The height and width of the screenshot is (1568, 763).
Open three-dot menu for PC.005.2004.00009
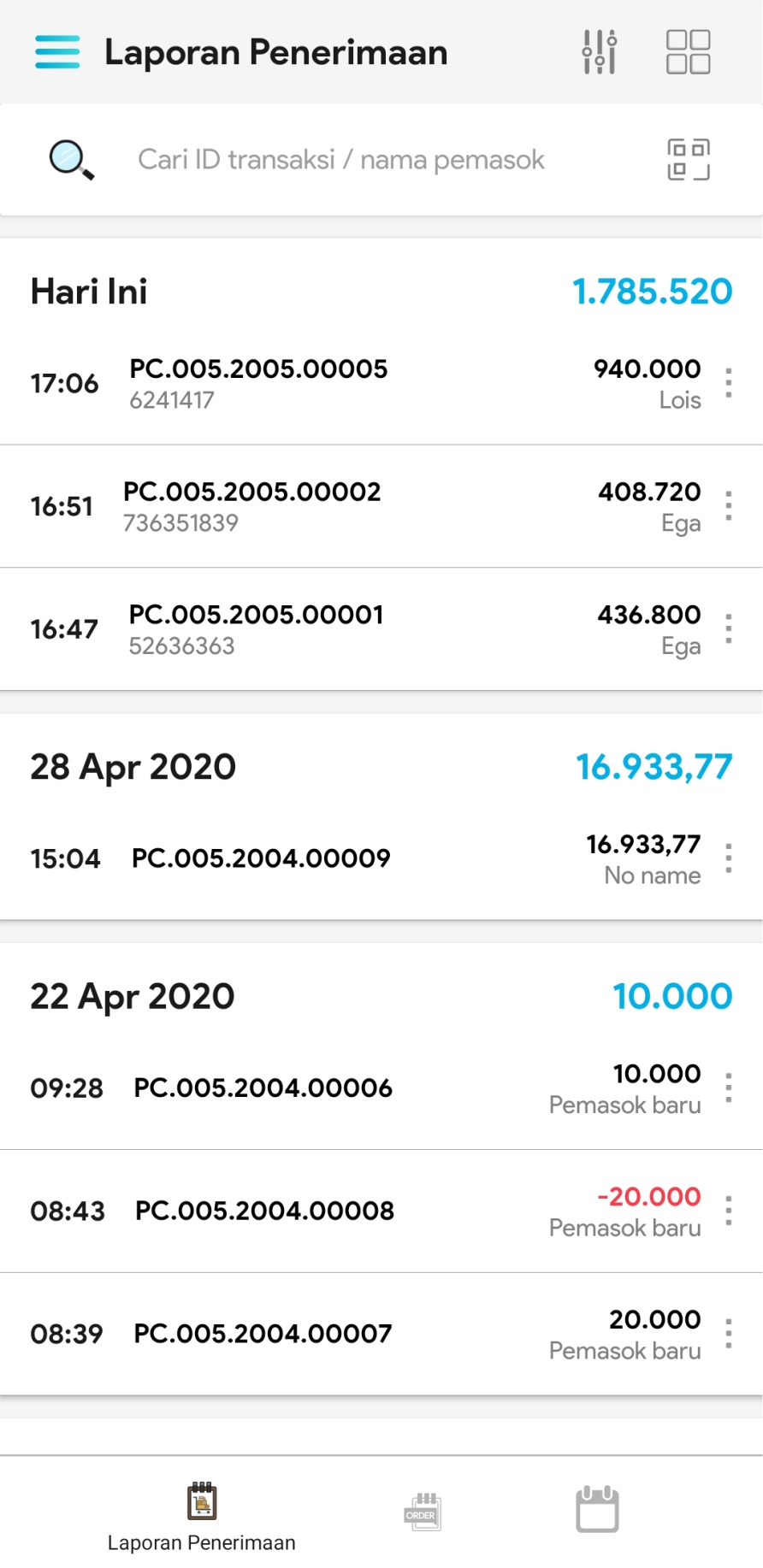(x=728, y=858)
